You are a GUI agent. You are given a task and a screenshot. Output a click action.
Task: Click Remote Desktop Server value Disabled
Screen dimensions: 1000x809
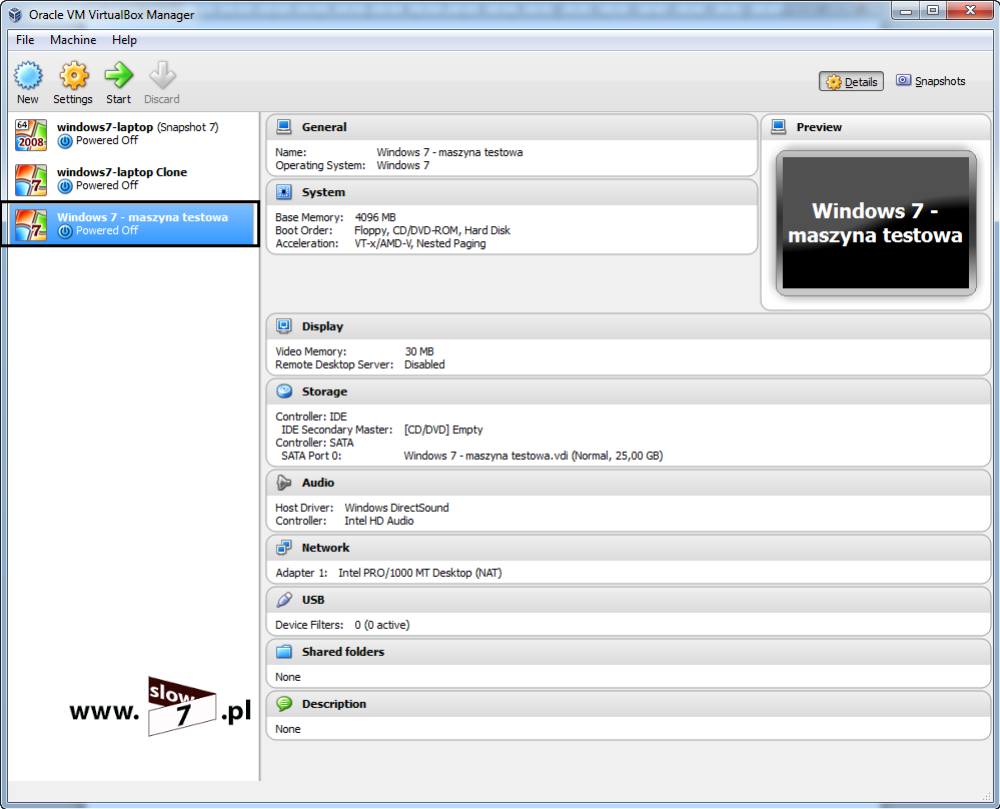[x=424, y=365]
